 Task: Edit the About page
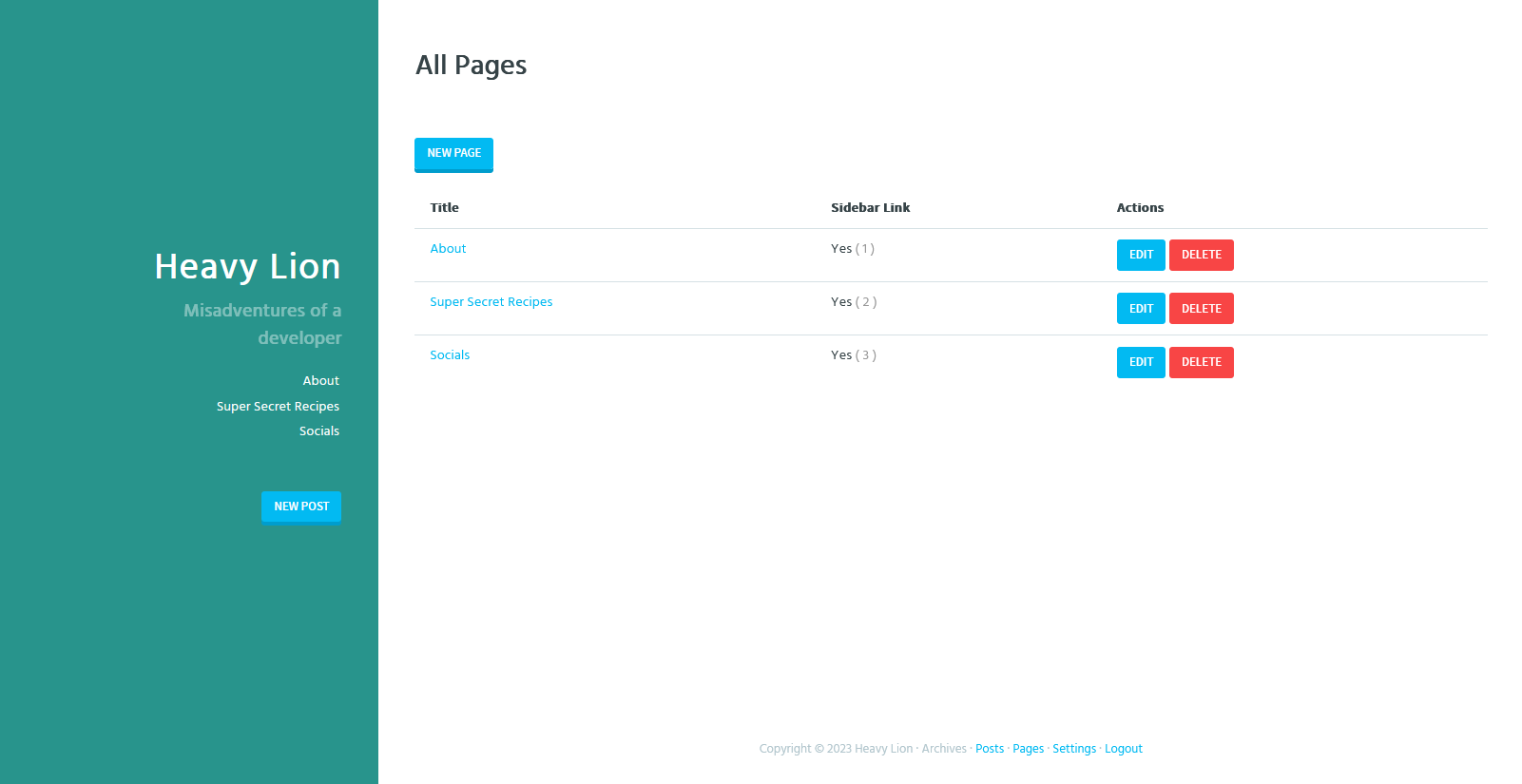point(1141,256)
